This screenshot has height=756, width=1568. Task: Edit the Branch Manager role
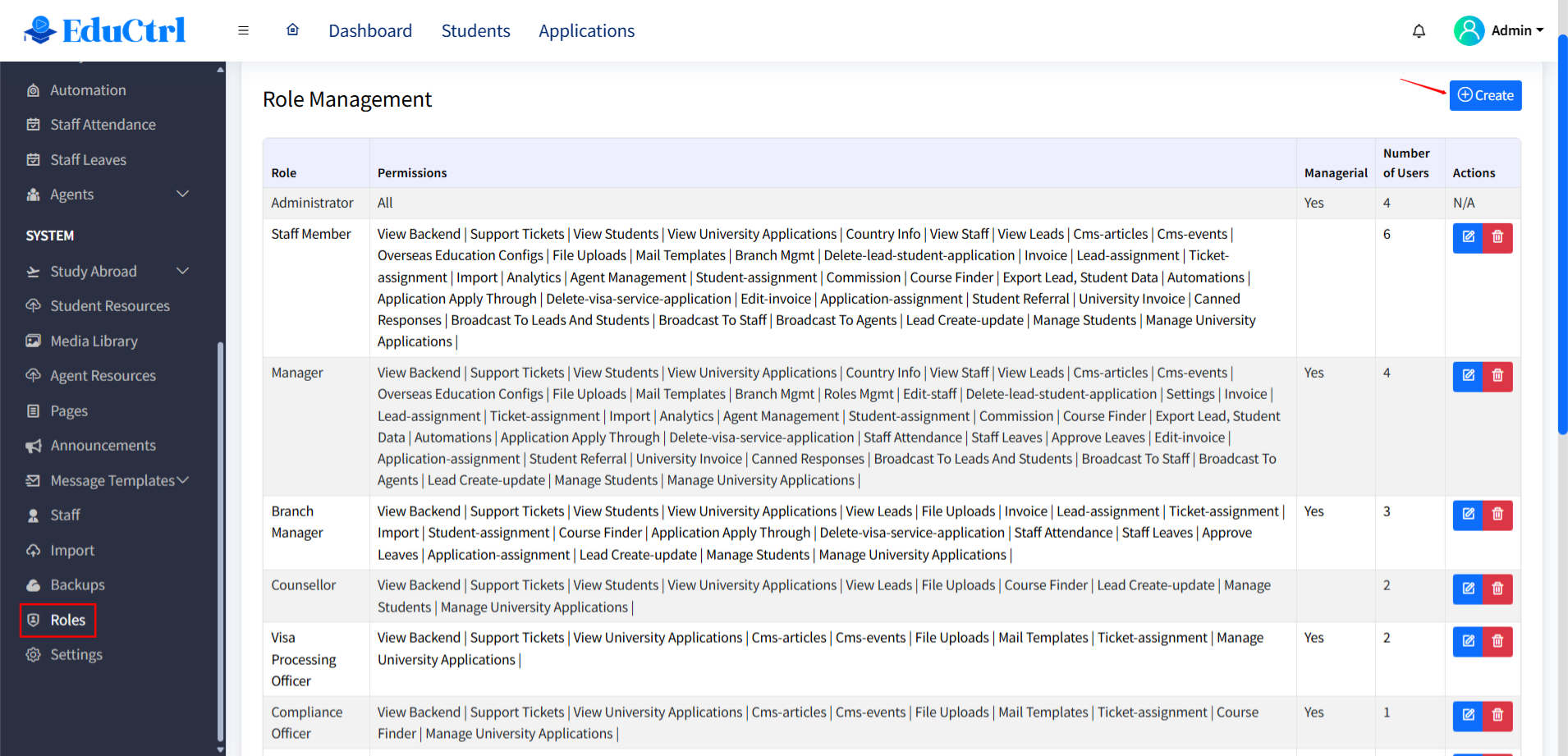1468,515
